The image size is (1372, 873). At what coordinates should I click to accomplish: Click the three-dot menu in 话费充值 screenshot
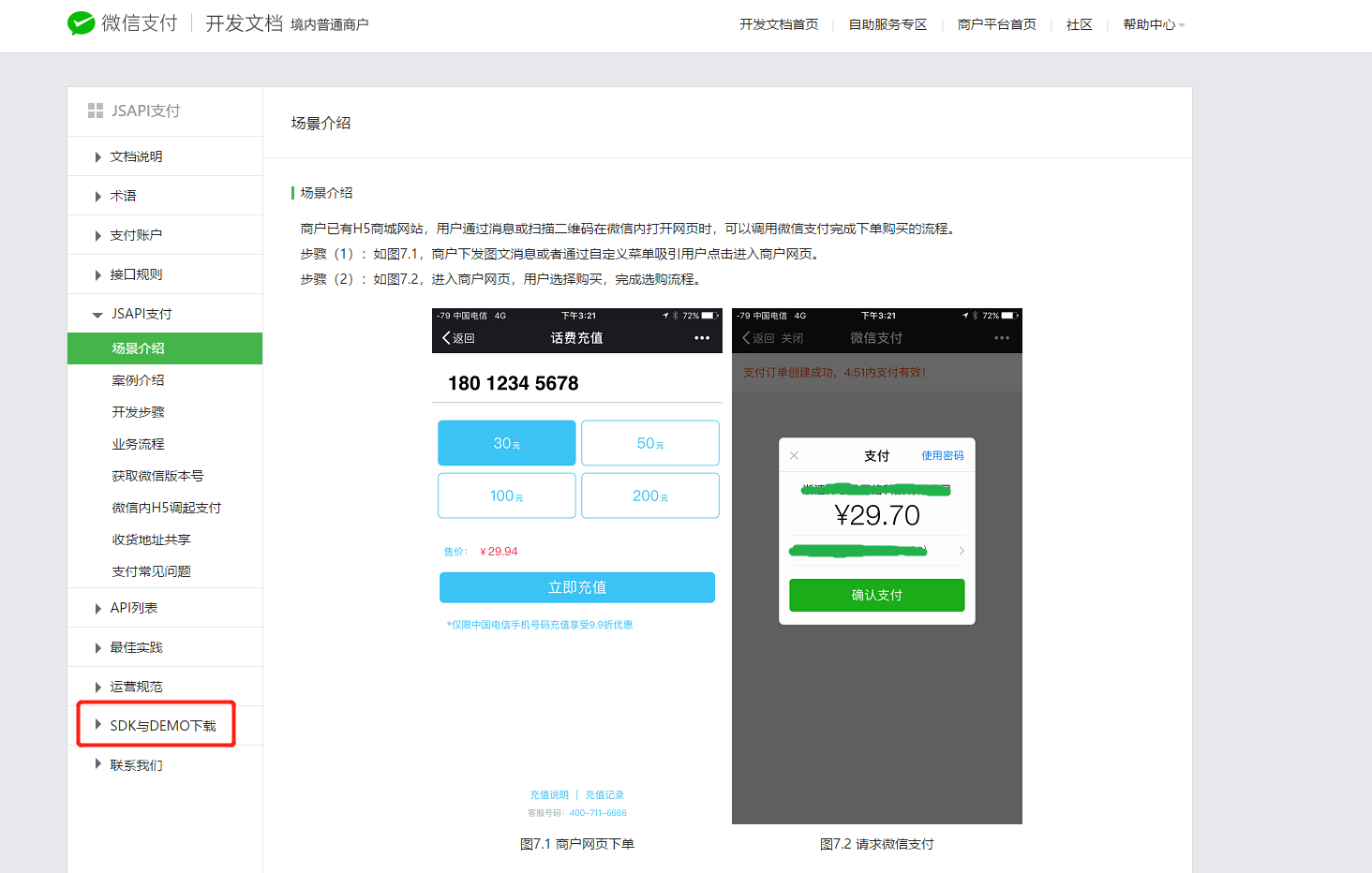point(702,338)
